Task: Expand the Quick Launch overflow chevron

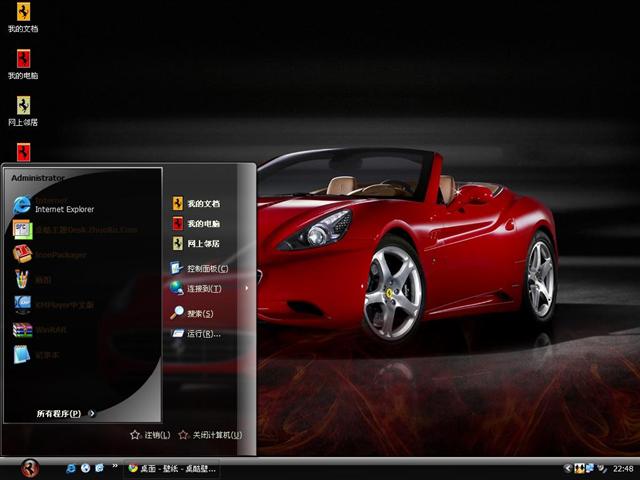Action: 115,467
